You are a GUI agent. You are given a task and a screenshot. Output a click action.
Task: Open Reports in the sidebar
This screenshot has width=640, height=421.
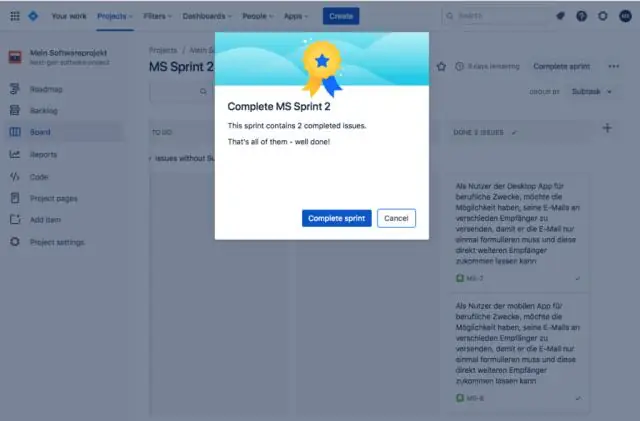point(43,154)
